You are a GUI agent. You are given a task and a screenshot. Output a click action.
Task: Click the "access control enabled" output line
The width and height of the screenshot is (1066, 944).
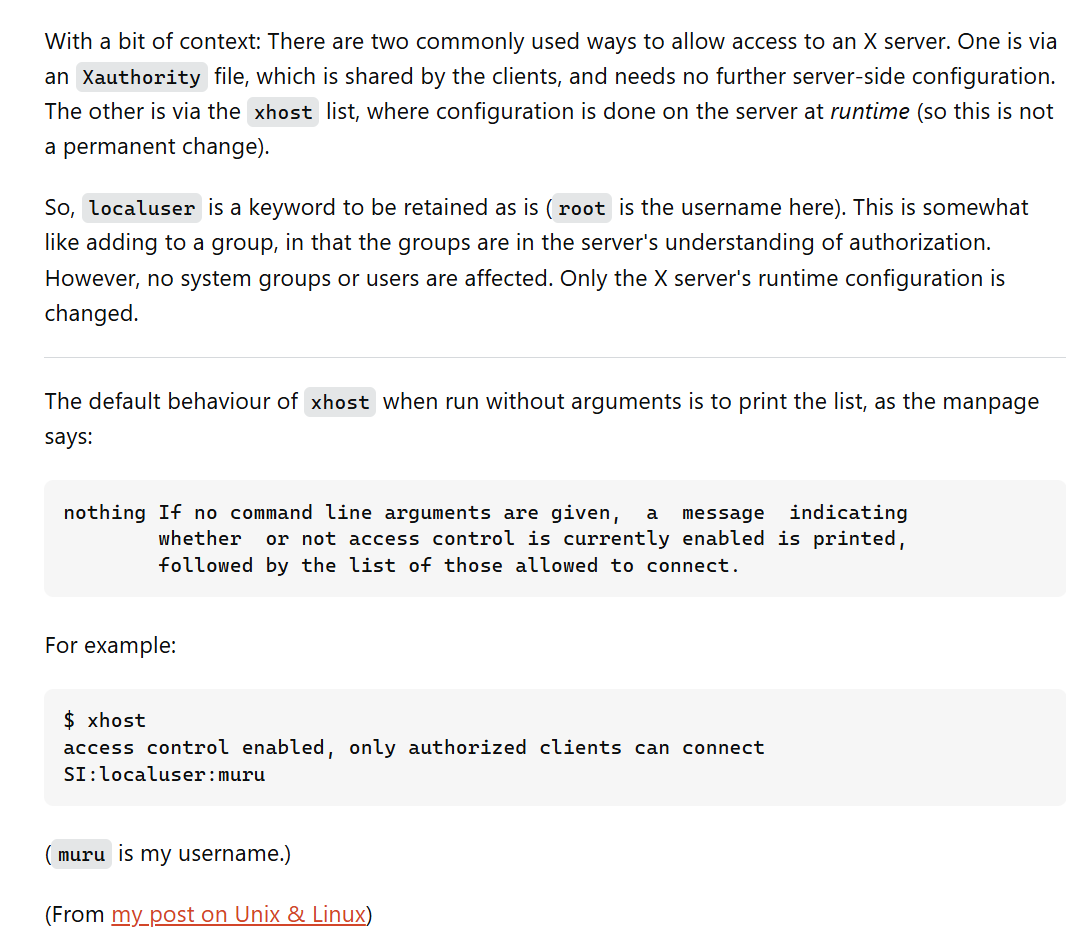pyautogui.click(x=413, y=748)
